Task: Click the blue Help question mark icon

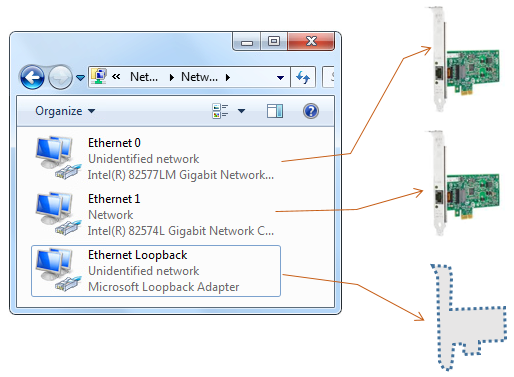Action: (x=311, y=111)
